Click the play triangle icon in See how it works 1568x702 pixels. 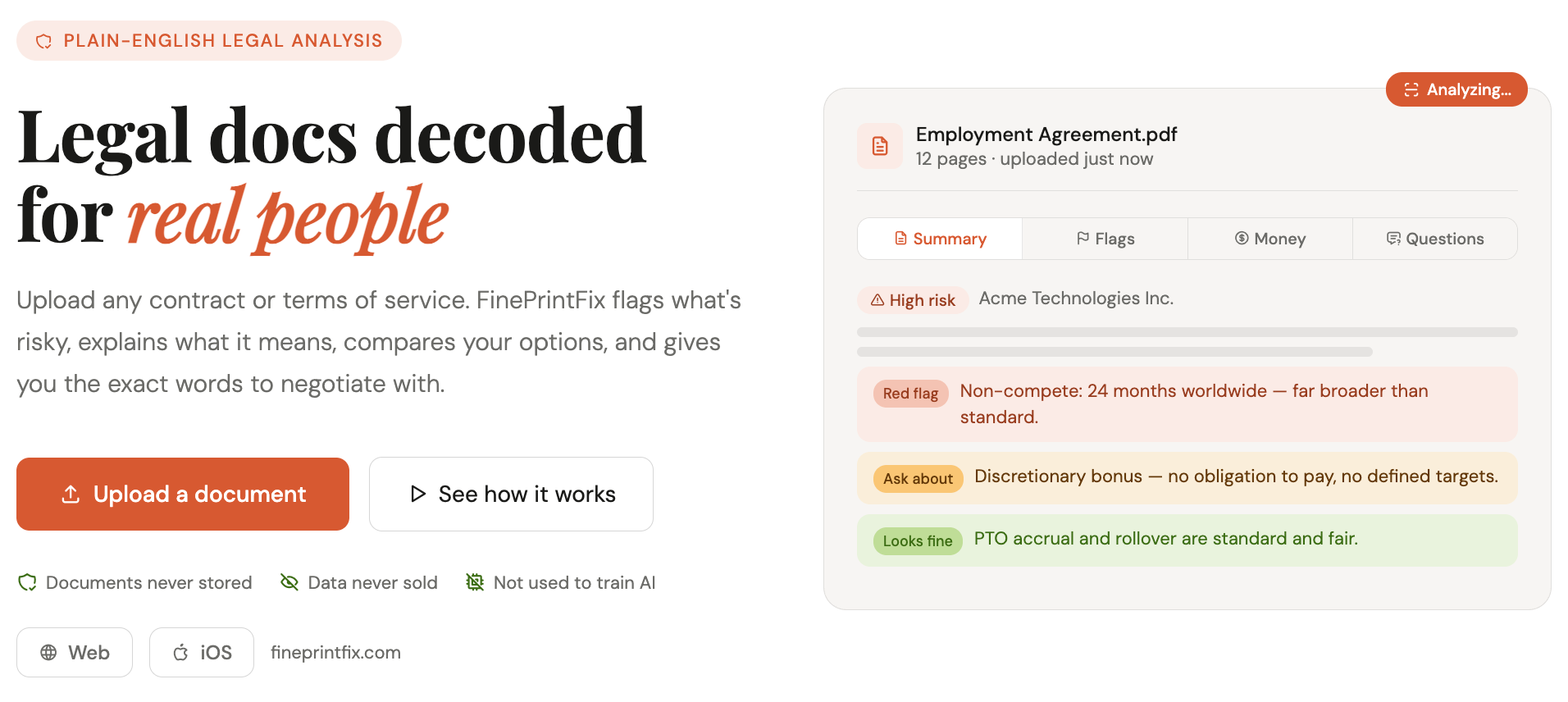coord(418,494)
